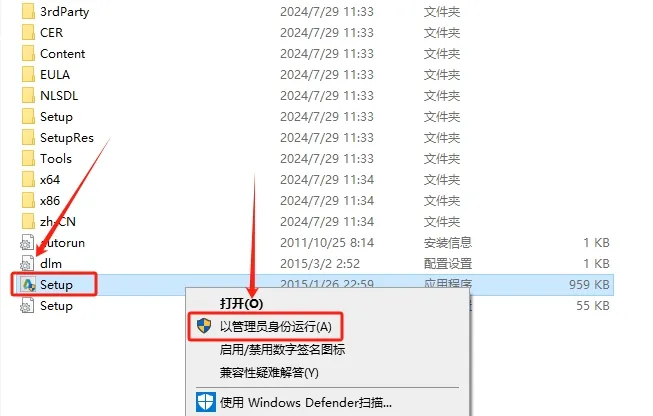653x416 pixels.
Task: Select the CER folder icon
Action: point(28,32)
